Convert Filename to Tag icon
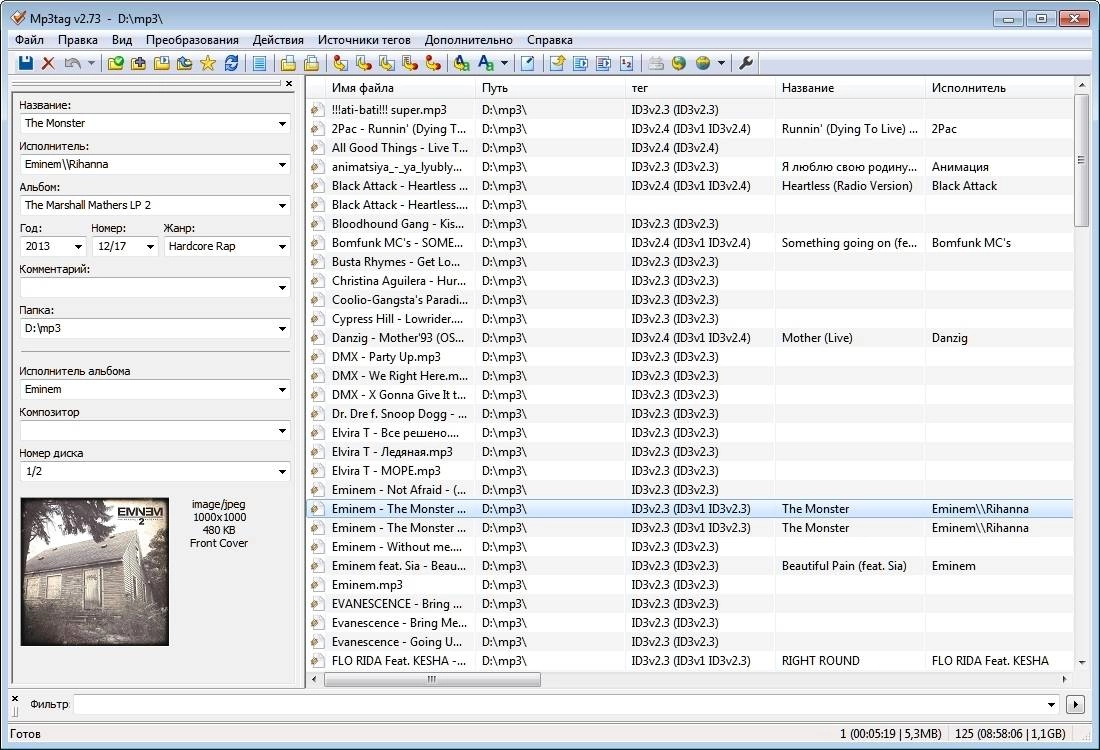 pos(363,63)
